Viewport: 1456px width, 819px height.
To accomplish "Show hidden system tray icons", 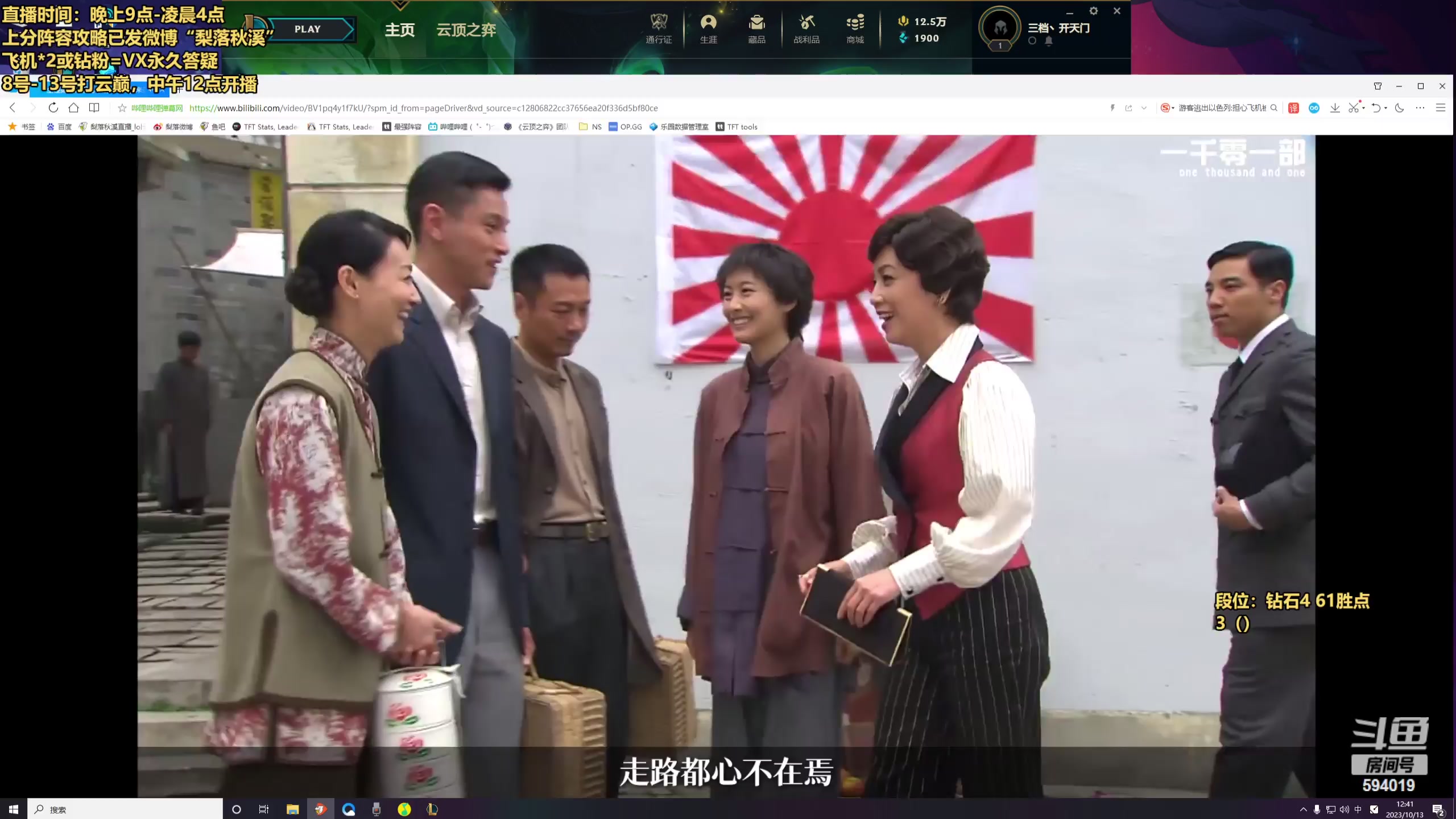I will [1303, 809].
